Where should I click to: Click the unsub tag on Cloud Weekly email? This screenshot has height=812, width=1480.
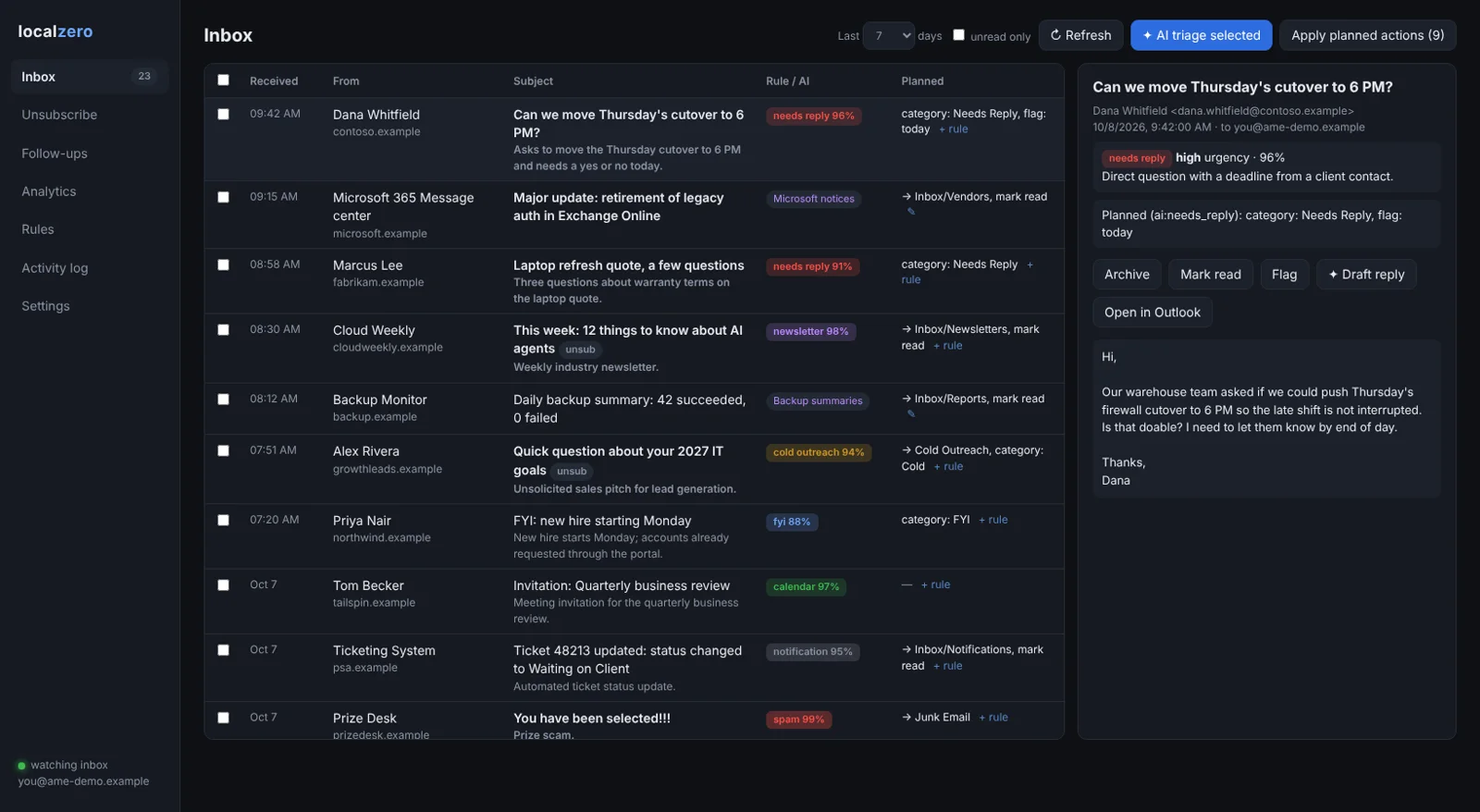(580, 350)
